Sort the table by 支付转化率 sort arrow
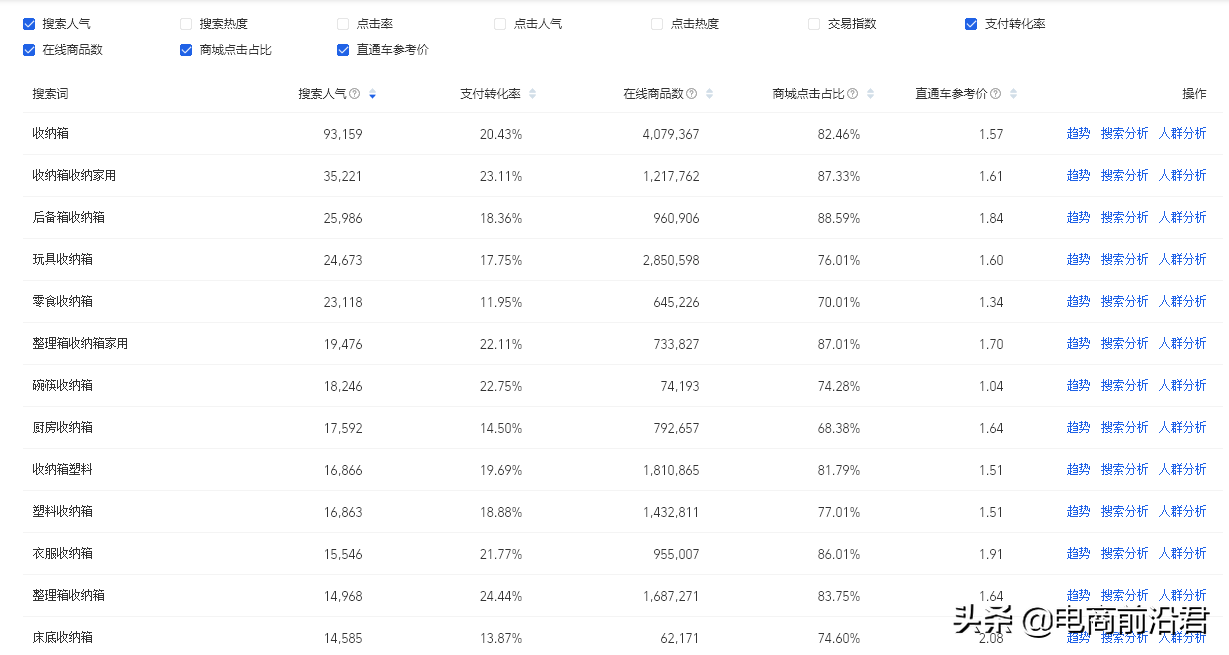 533,93
